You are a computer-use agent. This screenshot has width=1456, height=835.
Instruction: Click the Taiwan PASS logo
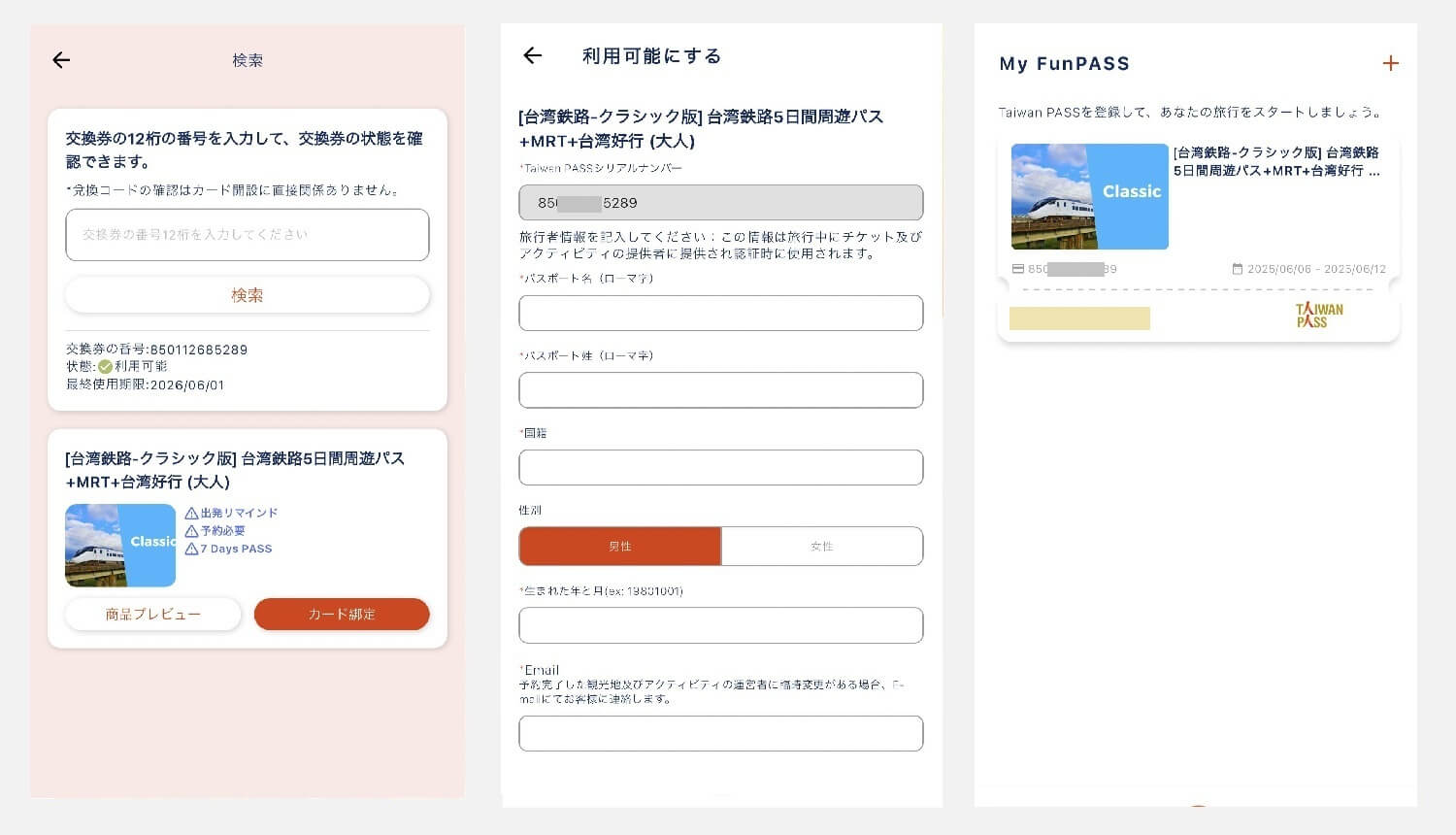click(x=1319, y=315)
